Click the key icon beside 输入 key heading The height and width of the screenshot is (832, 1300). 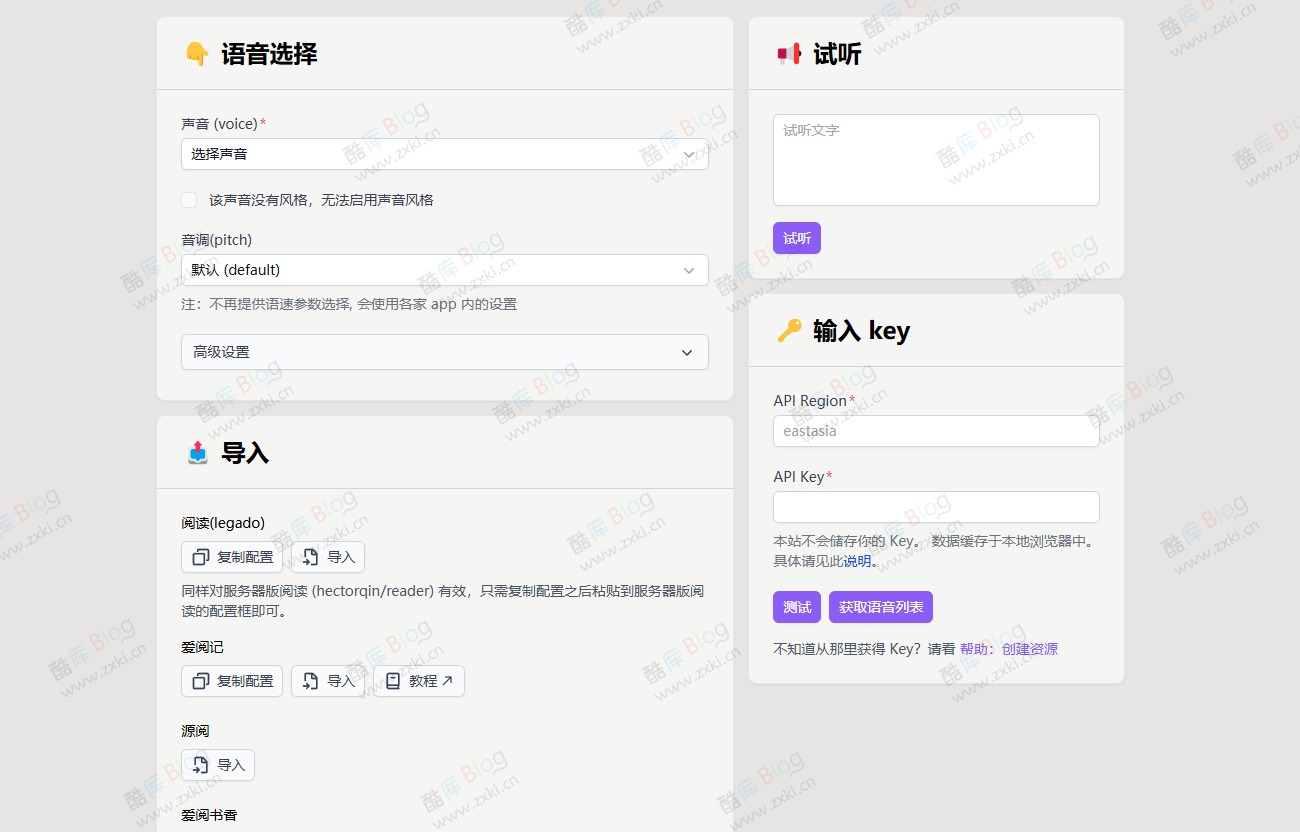point(789,330)
